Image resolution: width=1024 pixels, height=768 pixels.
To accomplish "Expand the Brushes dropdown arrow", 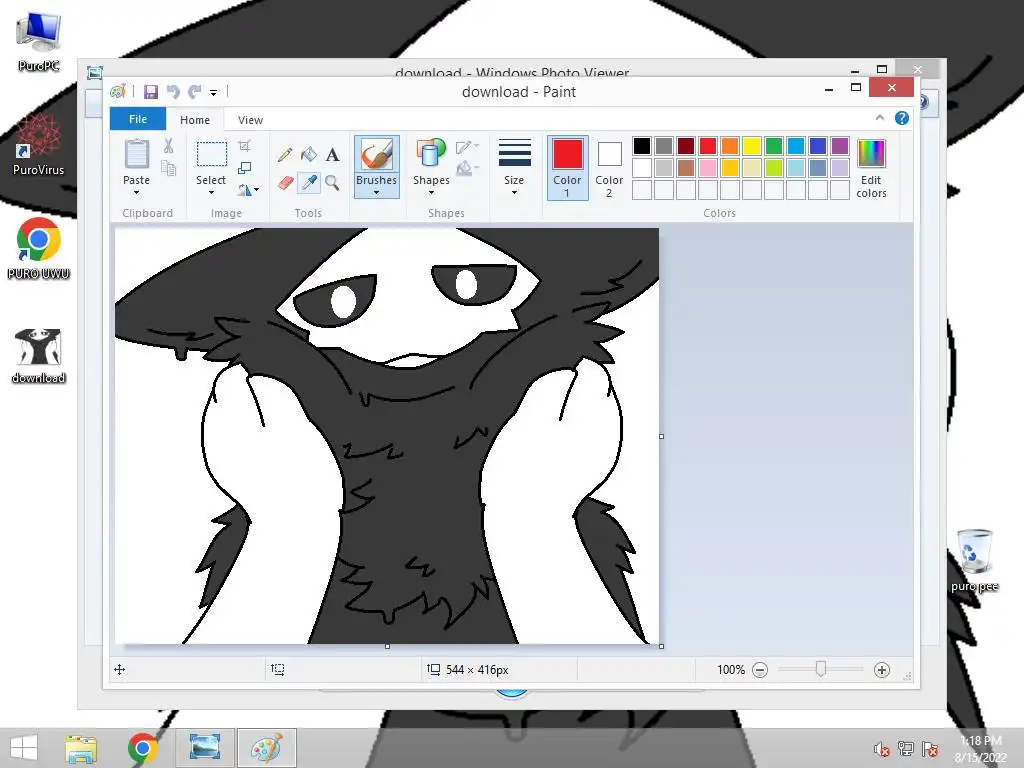I will click(x=376, y=193).
